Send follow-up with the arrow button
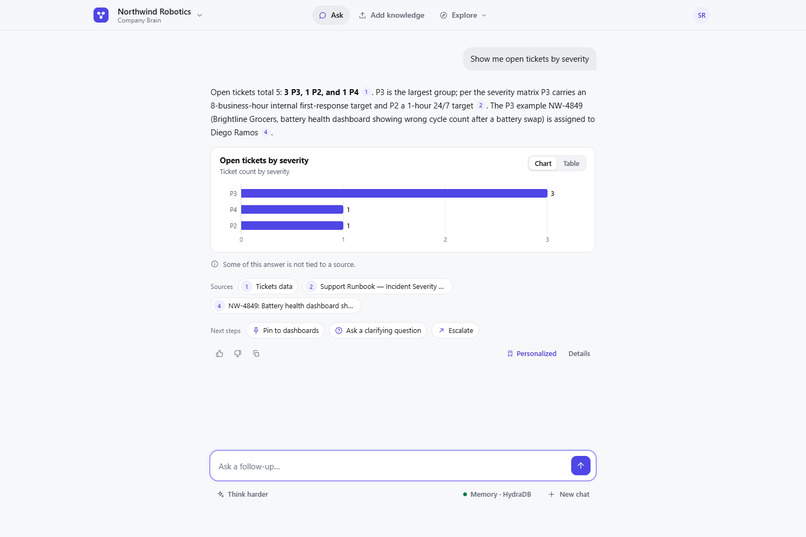806x537 pixels. (x=580, y=466)
